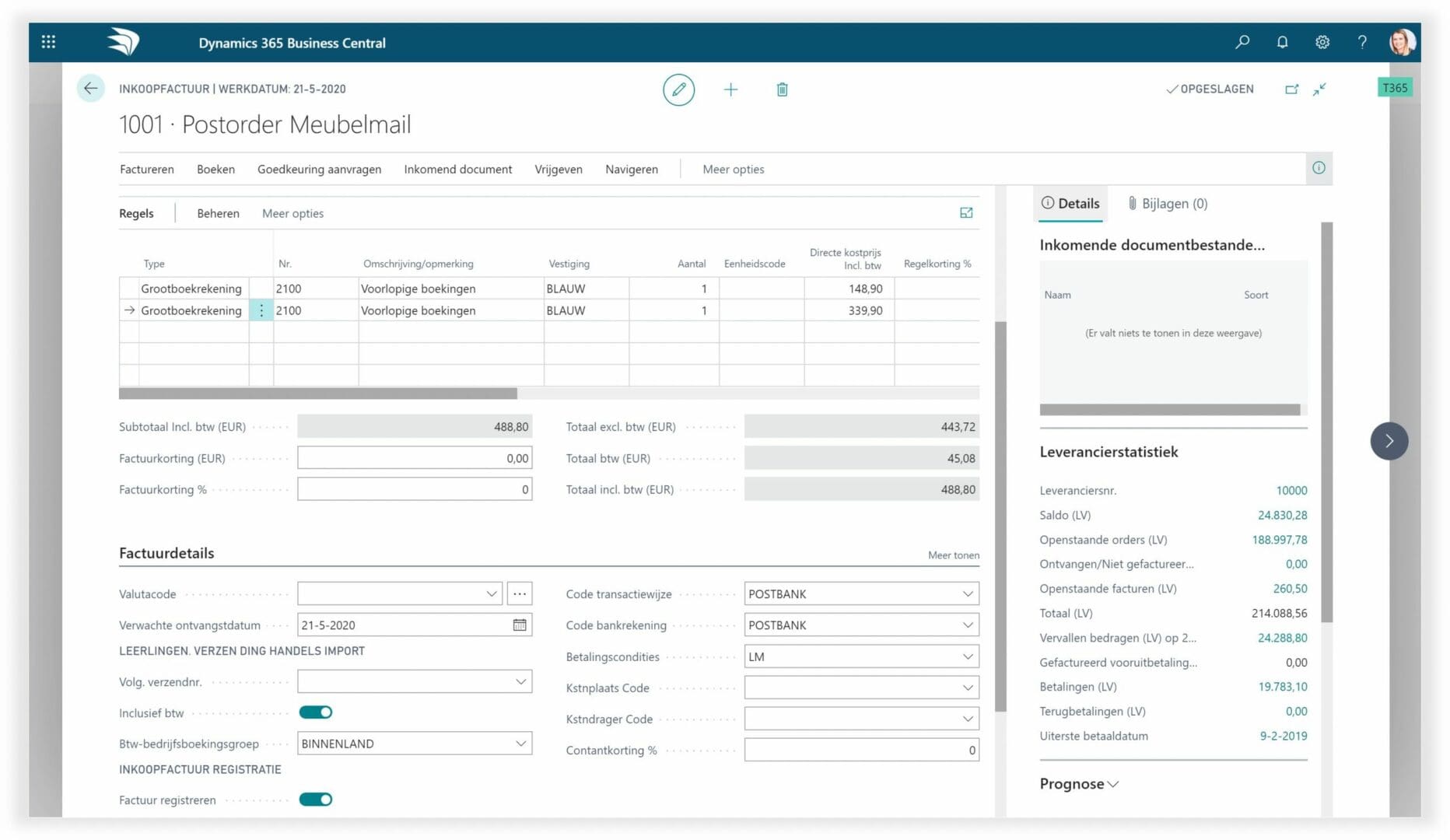Toggle Factuur registreren switch
This screenshot has width=1450, height=840.
click(316, 800)
